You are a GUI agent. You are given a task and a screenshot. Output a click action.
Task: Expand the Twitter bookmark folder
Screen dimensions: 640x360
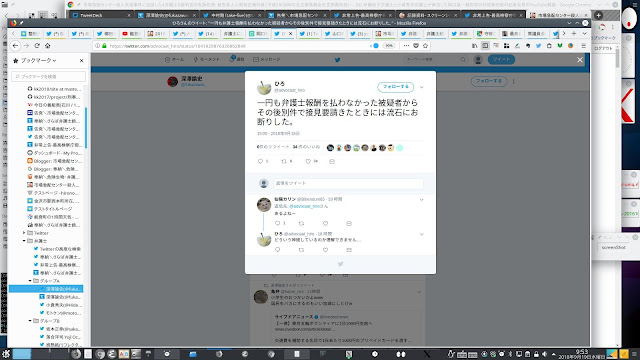click(x=24, y=233)
